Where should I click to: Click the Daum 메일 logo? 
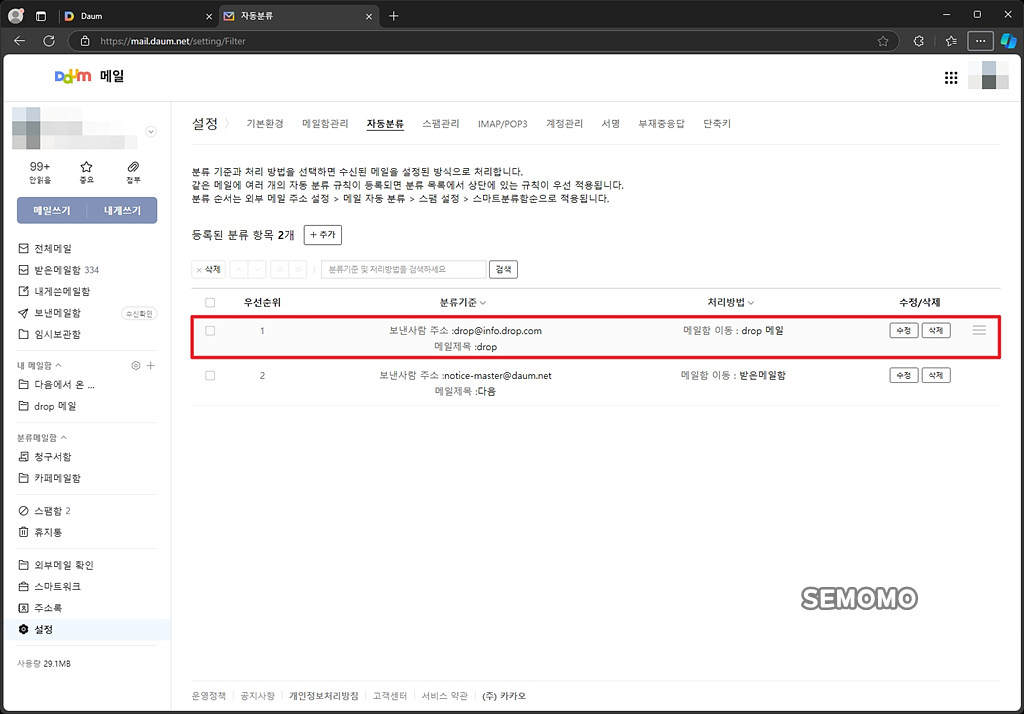tap(89, 76)
